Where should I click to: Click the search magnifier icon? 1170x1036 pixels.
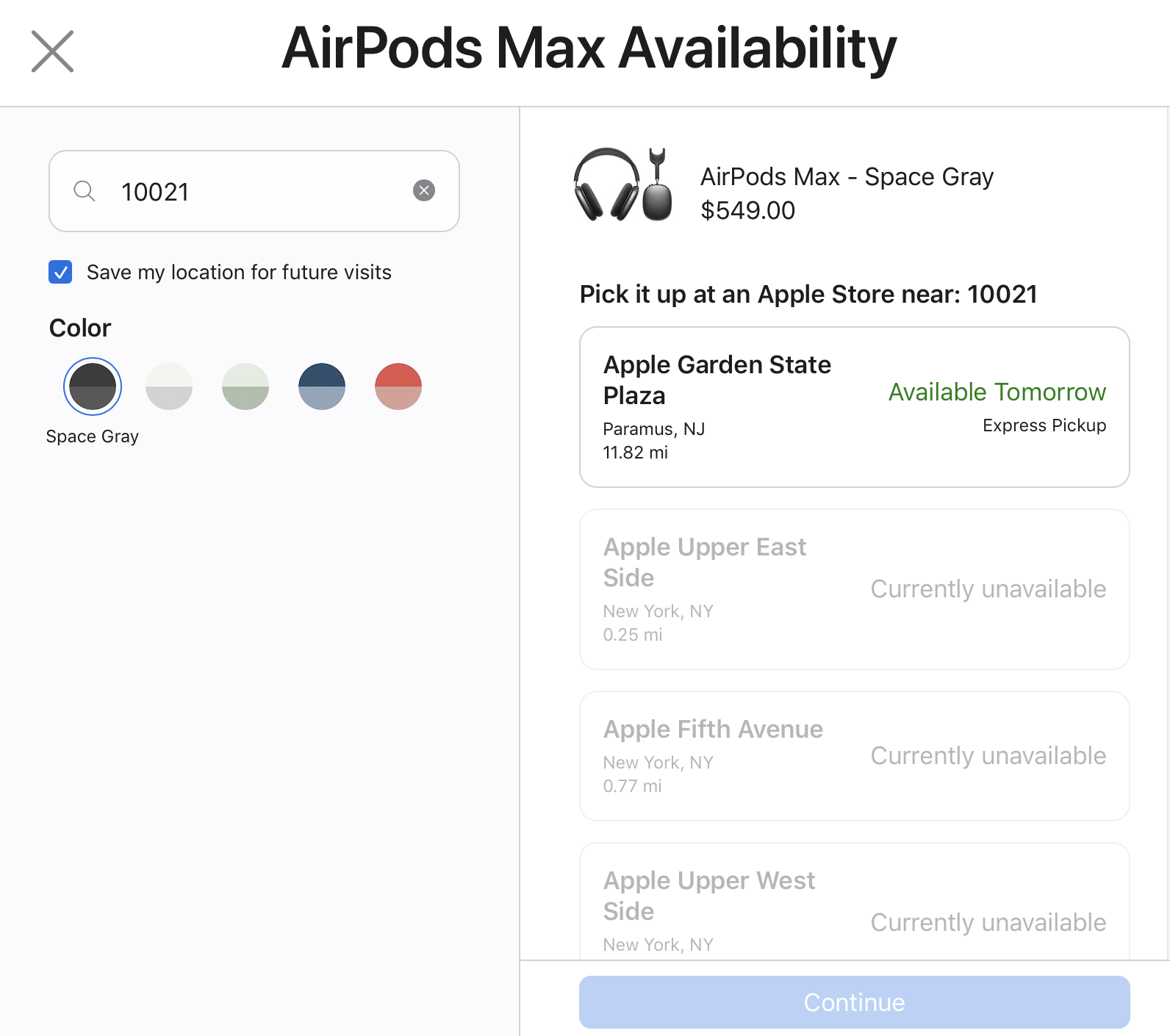pyautogui.click(x=85, y=191)
